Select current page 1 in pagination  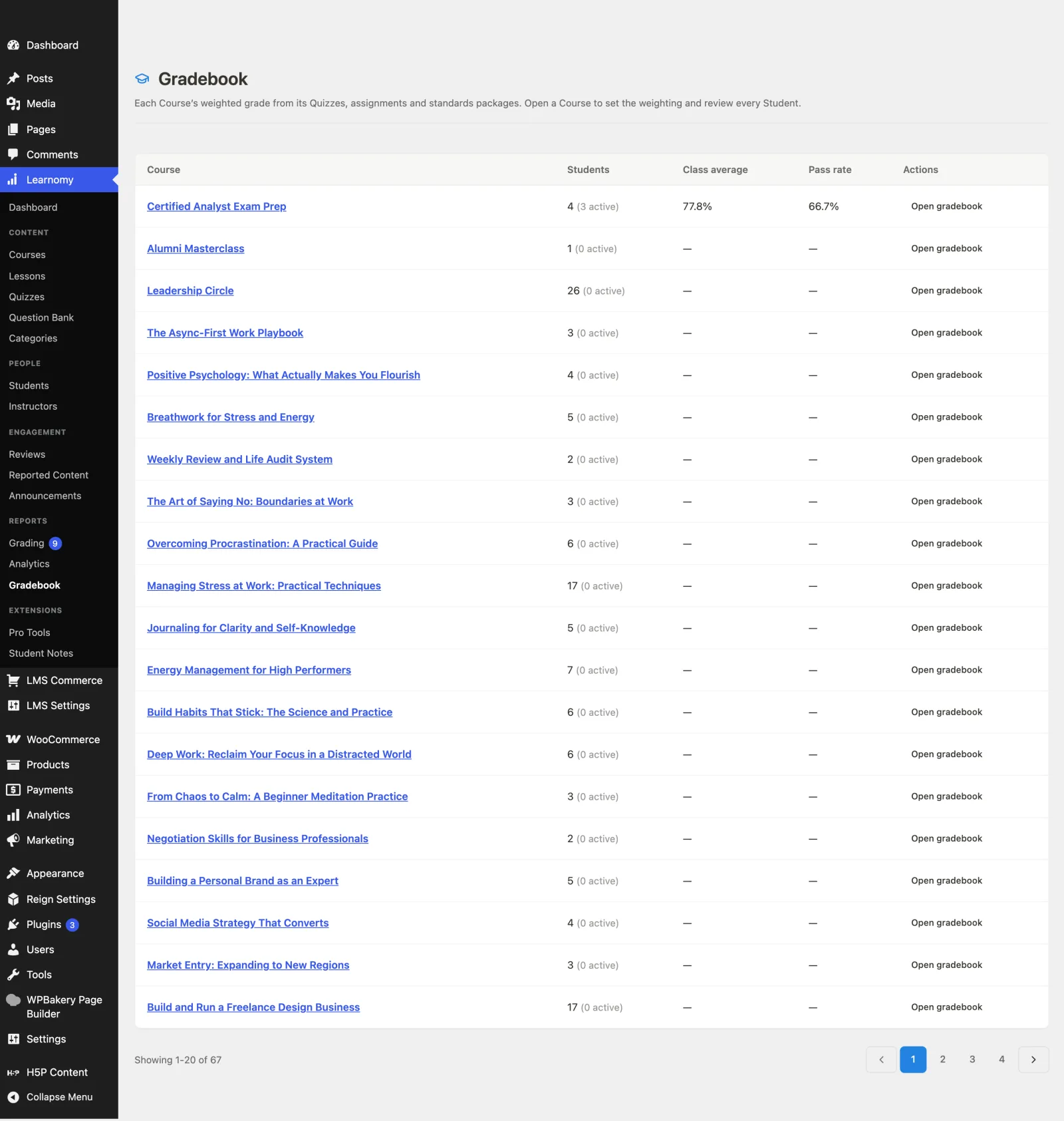pyautogui.click(x=913, y=1060)
